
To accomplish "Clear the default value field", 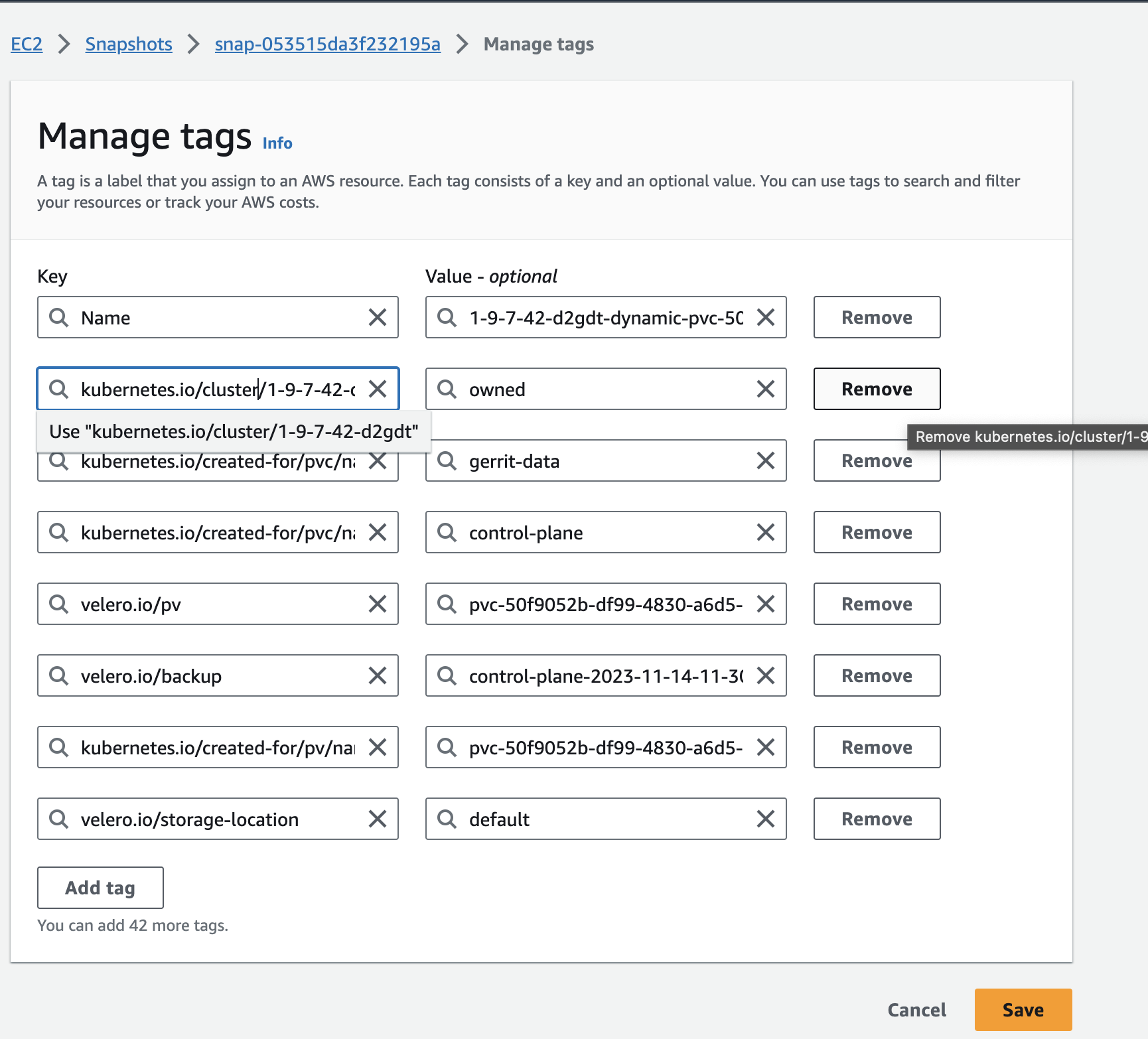I will click(x=766, y=819).
